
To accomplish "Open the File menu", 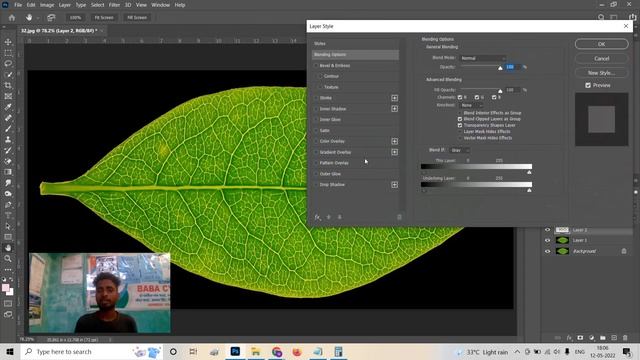I will (x=18, y=5).
